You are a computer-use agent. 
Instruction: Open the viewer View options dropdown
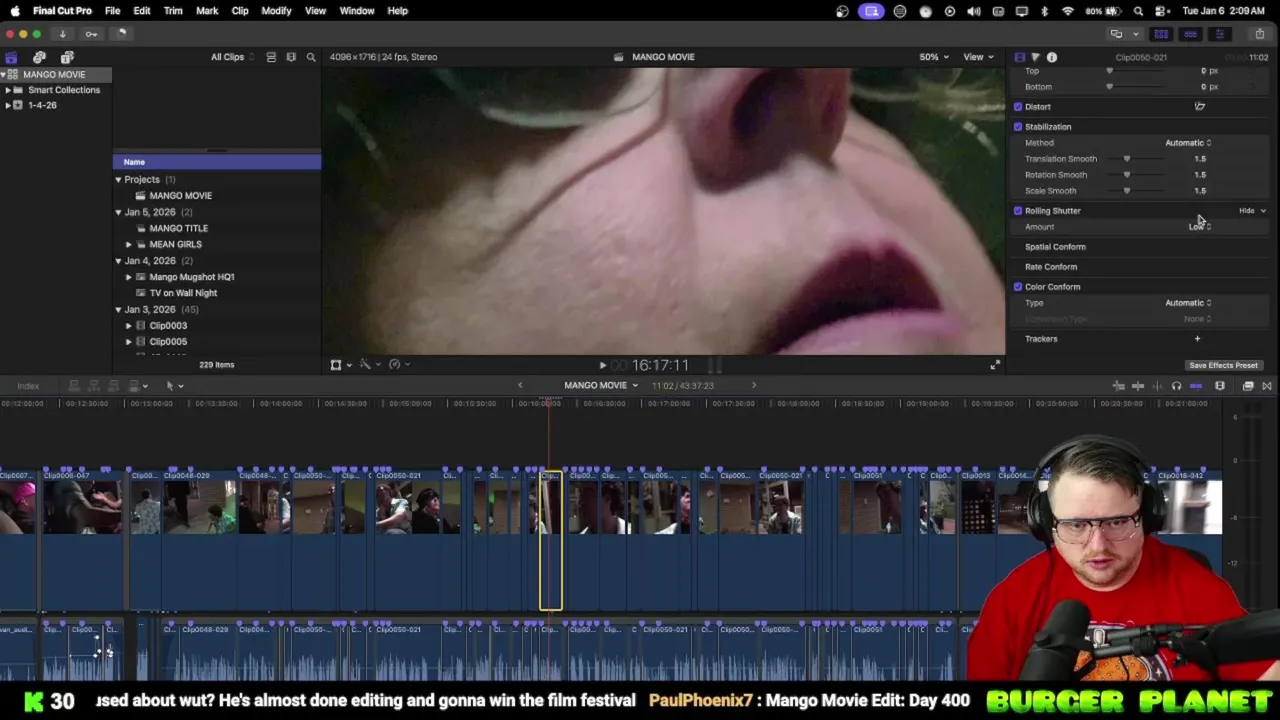tap(978, 57)
